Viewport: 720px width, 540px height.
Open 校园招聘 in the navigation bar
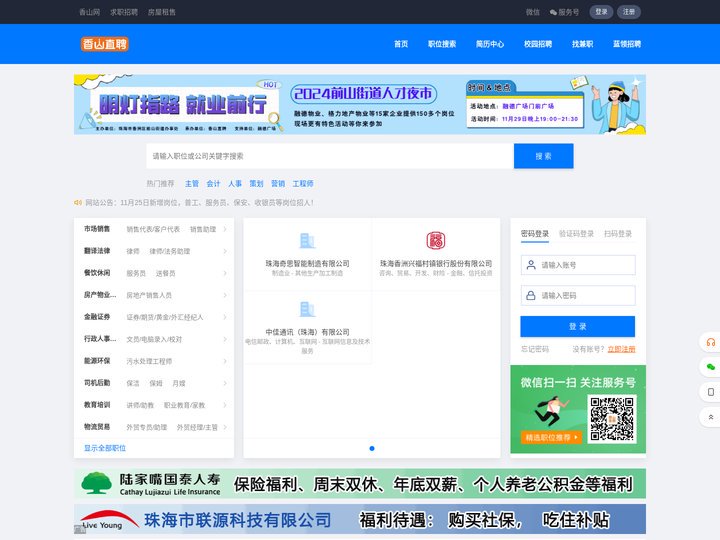(538, 44)
